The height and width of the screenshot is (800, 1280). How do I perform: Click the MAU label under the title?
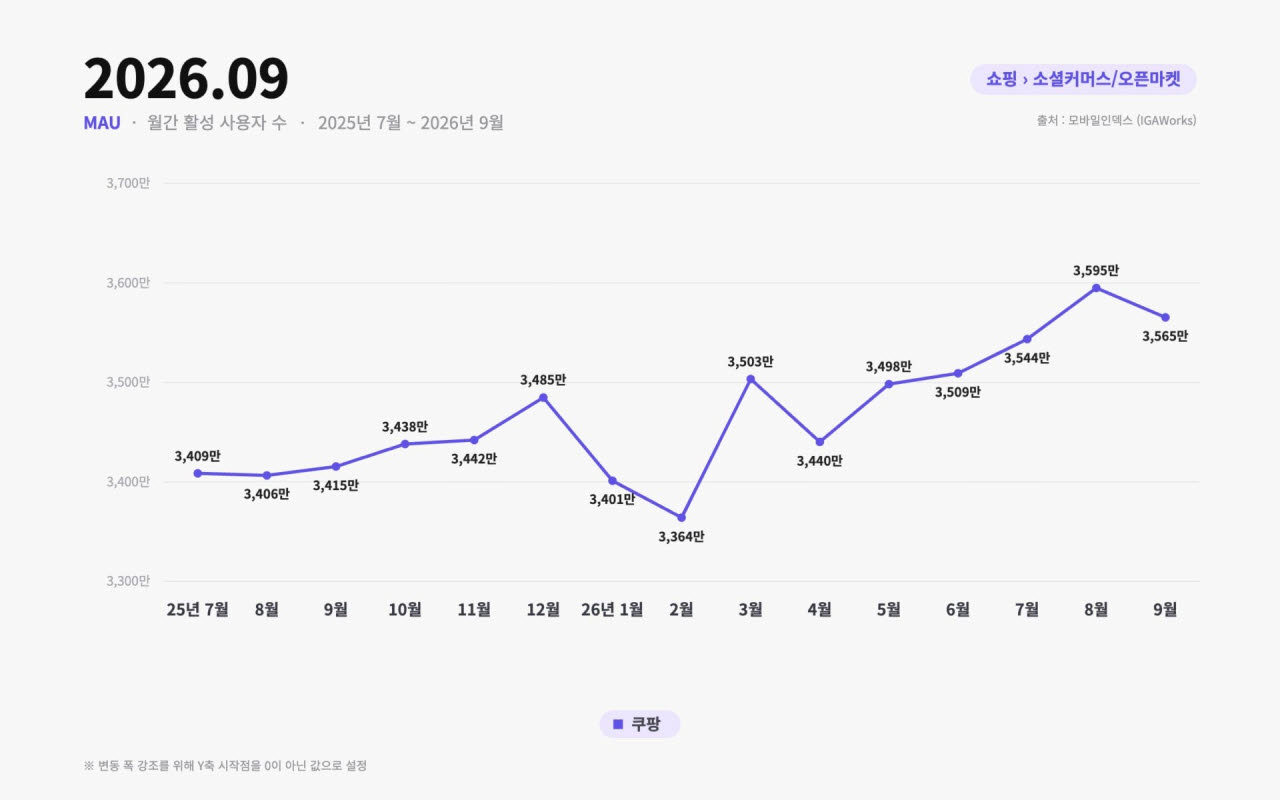102,123
